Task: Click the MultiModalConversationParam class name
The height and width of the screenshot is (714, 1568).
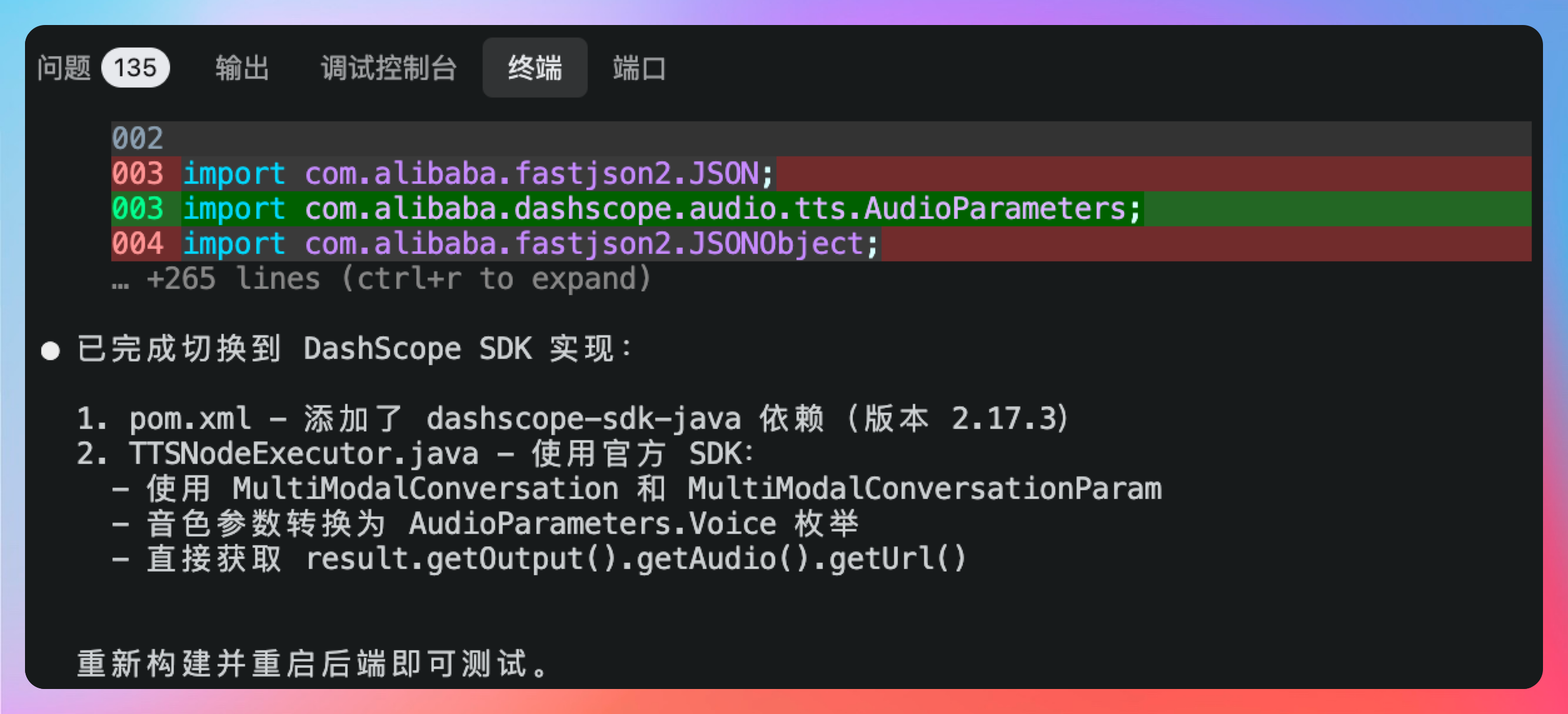Action: (x=925, y=489)
